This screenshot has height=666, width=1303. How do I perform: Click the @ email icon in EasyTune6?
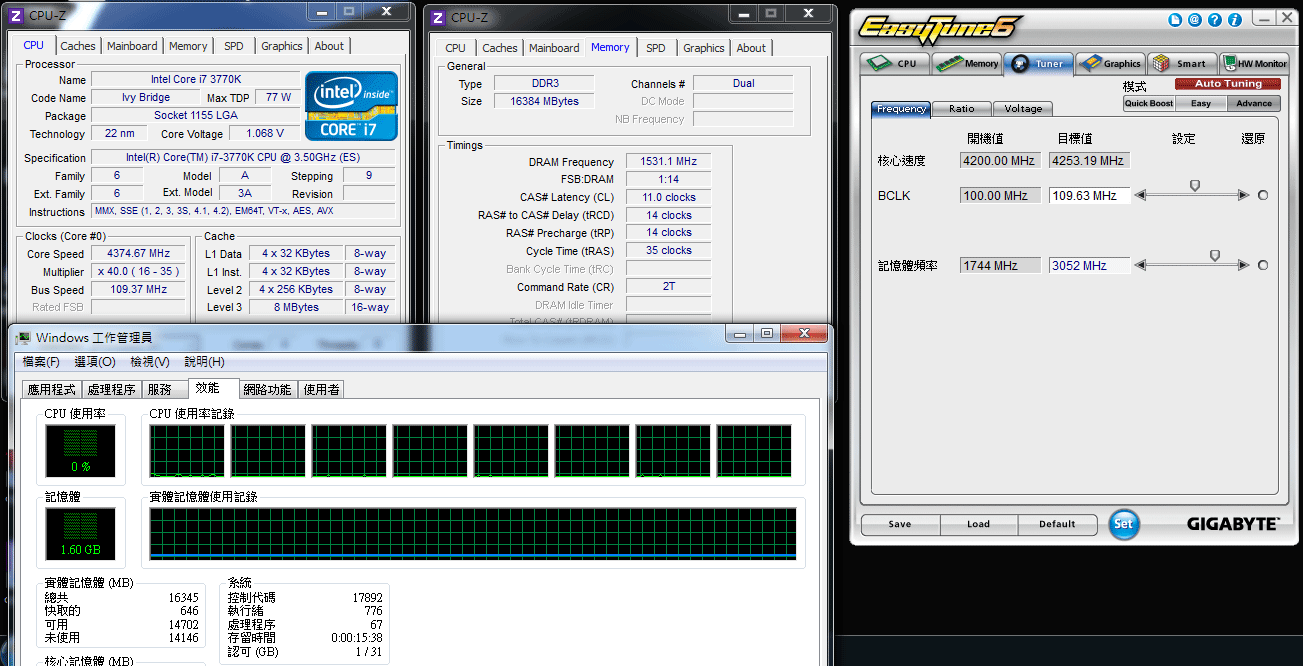[x=1196, y=20]
